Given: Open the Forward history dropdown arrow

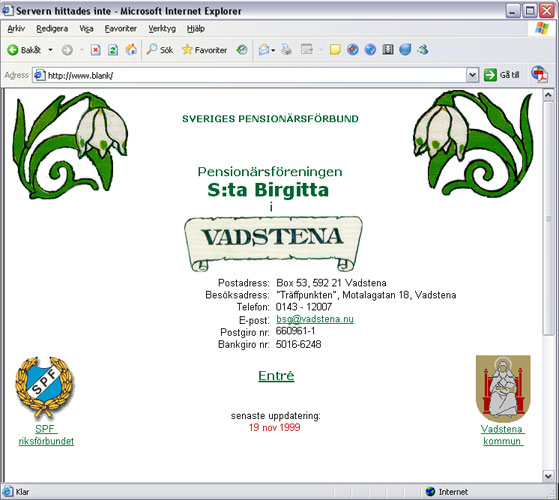Looking at the screenshot, I should [82, 50].
